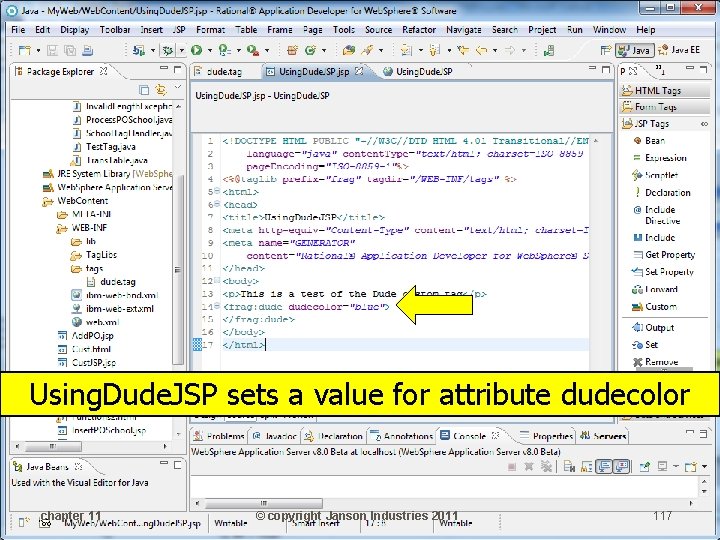Collapse the JSP Tags palette drawer
The image size is (720, 540).
coord(664,124)
